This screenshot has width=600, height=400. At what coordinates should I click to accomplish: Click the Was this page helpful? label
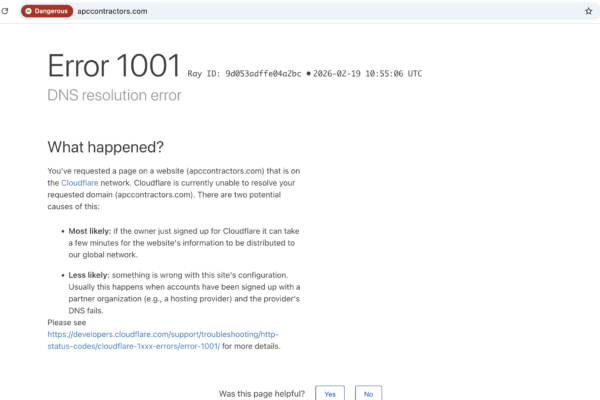tap(260, 393)
